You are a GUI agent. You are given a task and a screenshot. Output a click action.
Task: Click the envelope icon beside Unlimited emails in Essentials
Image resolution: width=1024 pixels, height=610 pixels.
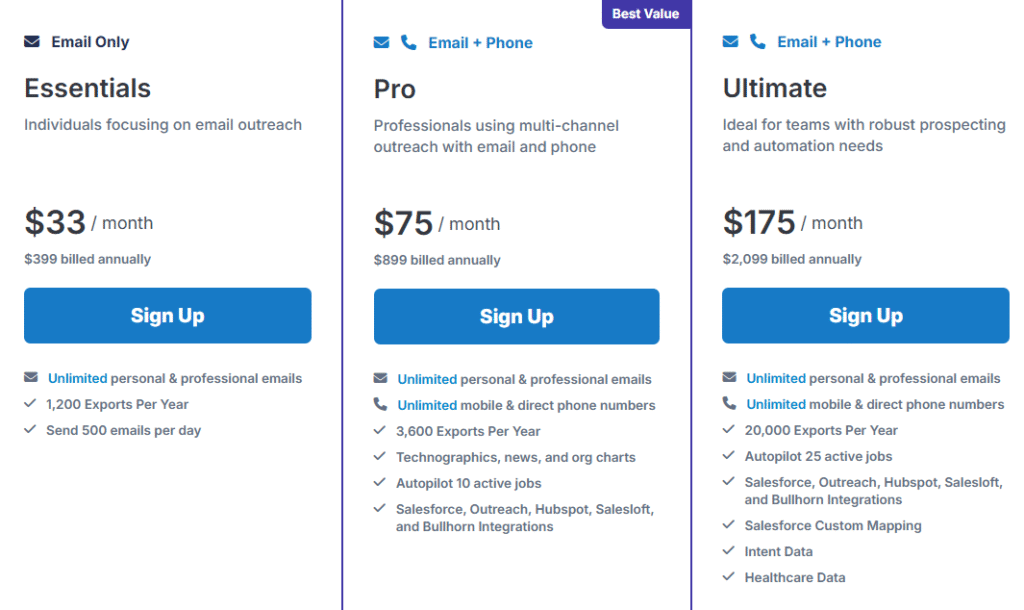(x=29, y=378)
